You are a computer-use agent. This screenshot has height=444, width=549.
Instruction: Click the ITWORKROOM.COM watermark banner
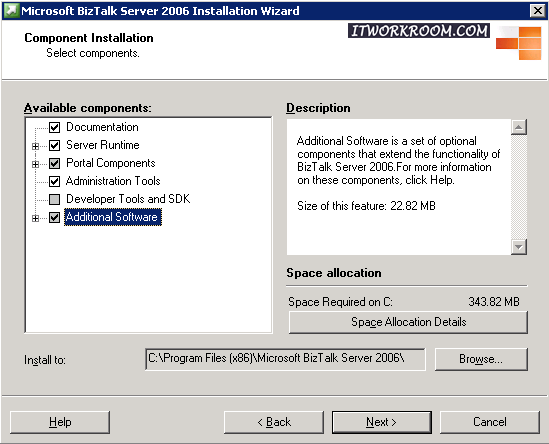(419, 31)
